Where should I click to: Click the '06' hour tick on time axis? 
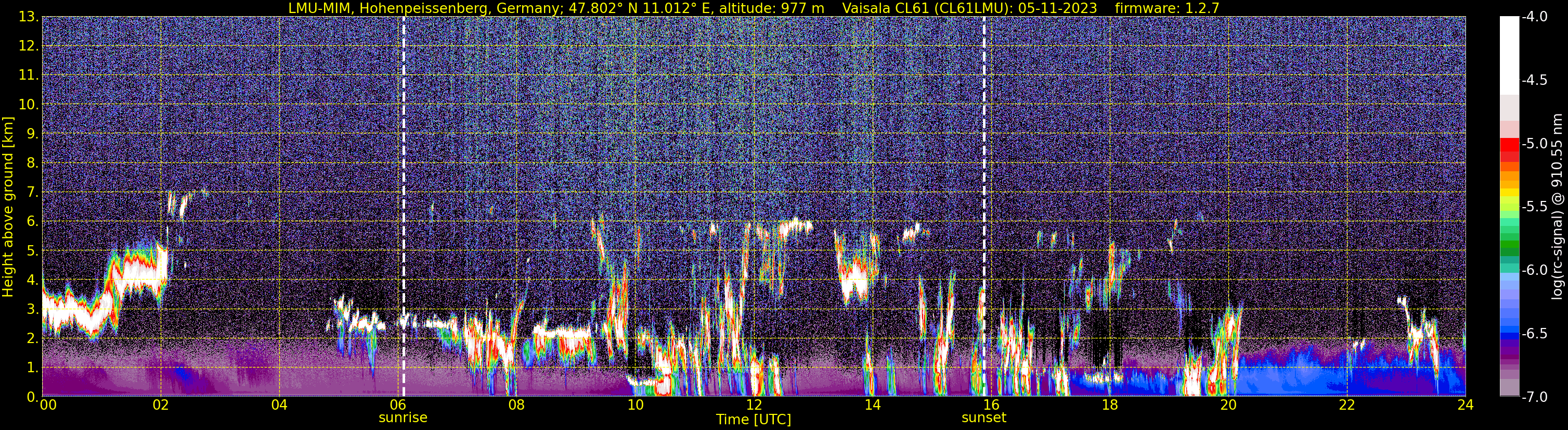pos(398,406)
